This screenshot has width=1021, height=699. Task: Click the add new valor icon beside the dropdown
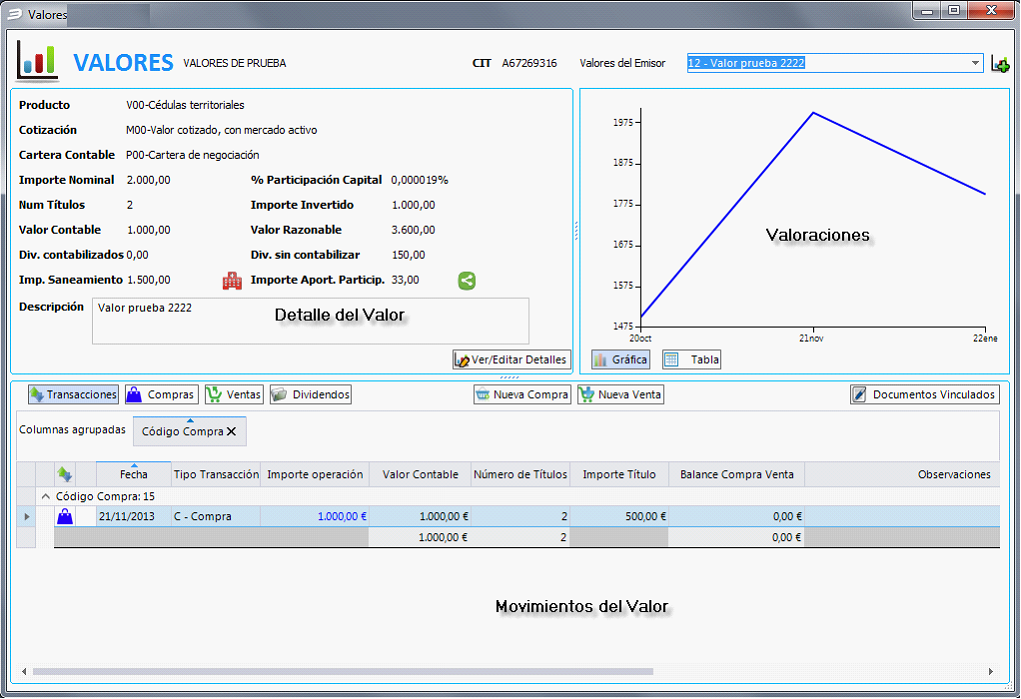[999, 64]
